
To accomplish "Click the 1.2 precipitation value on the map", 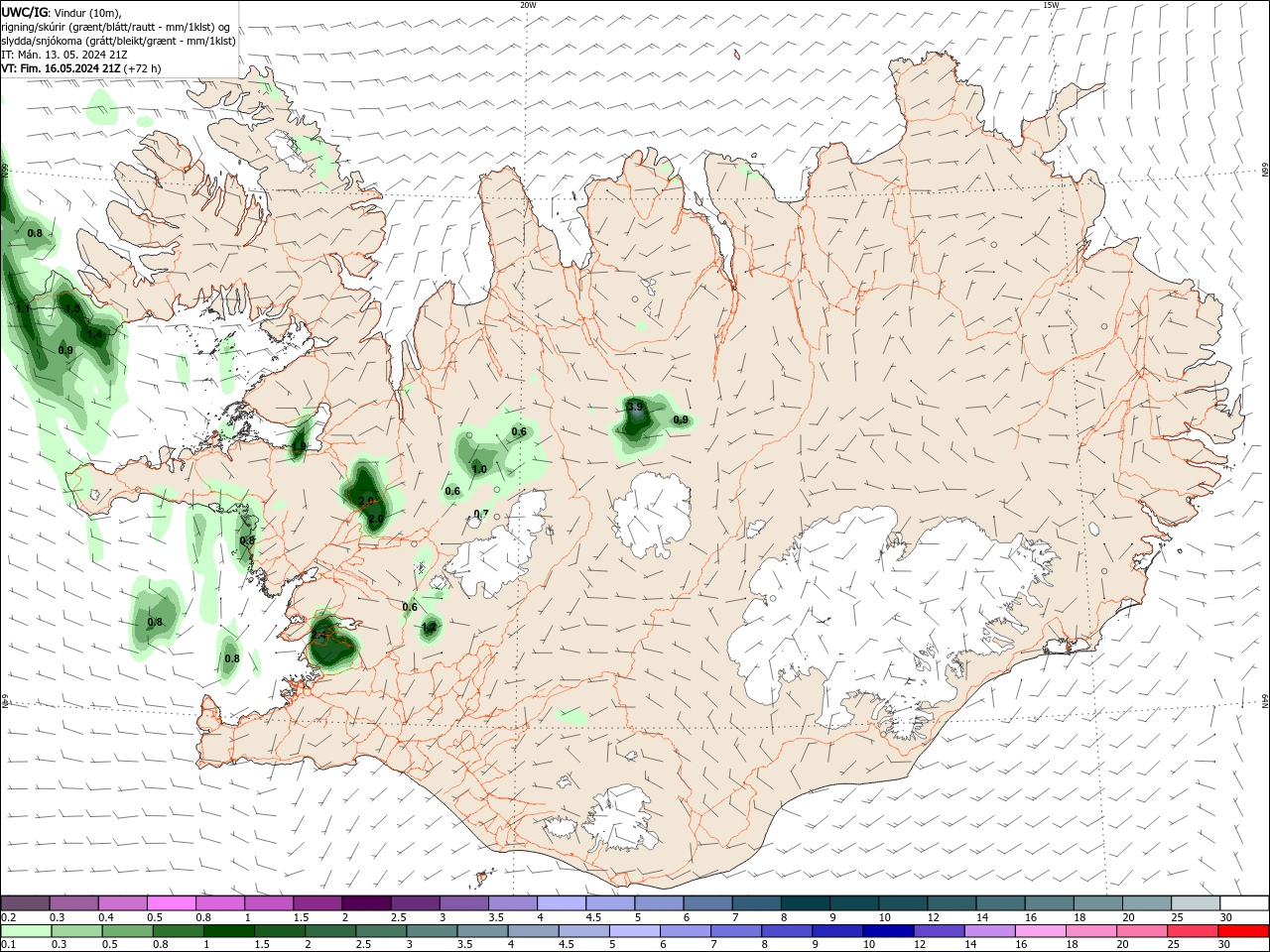I will pyautogui.click(x=430, y=627).
